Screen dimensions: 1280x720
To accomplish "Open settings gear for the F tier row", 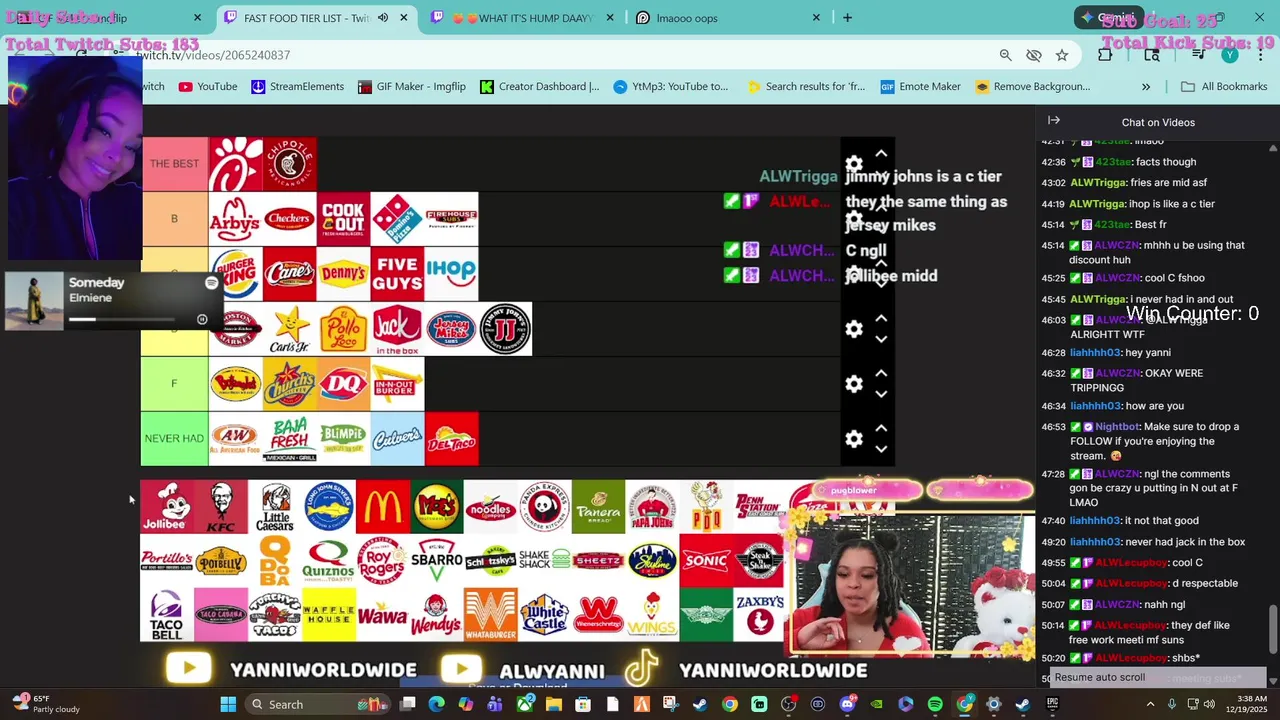I will pyautogui.click(x=854, y=384).
